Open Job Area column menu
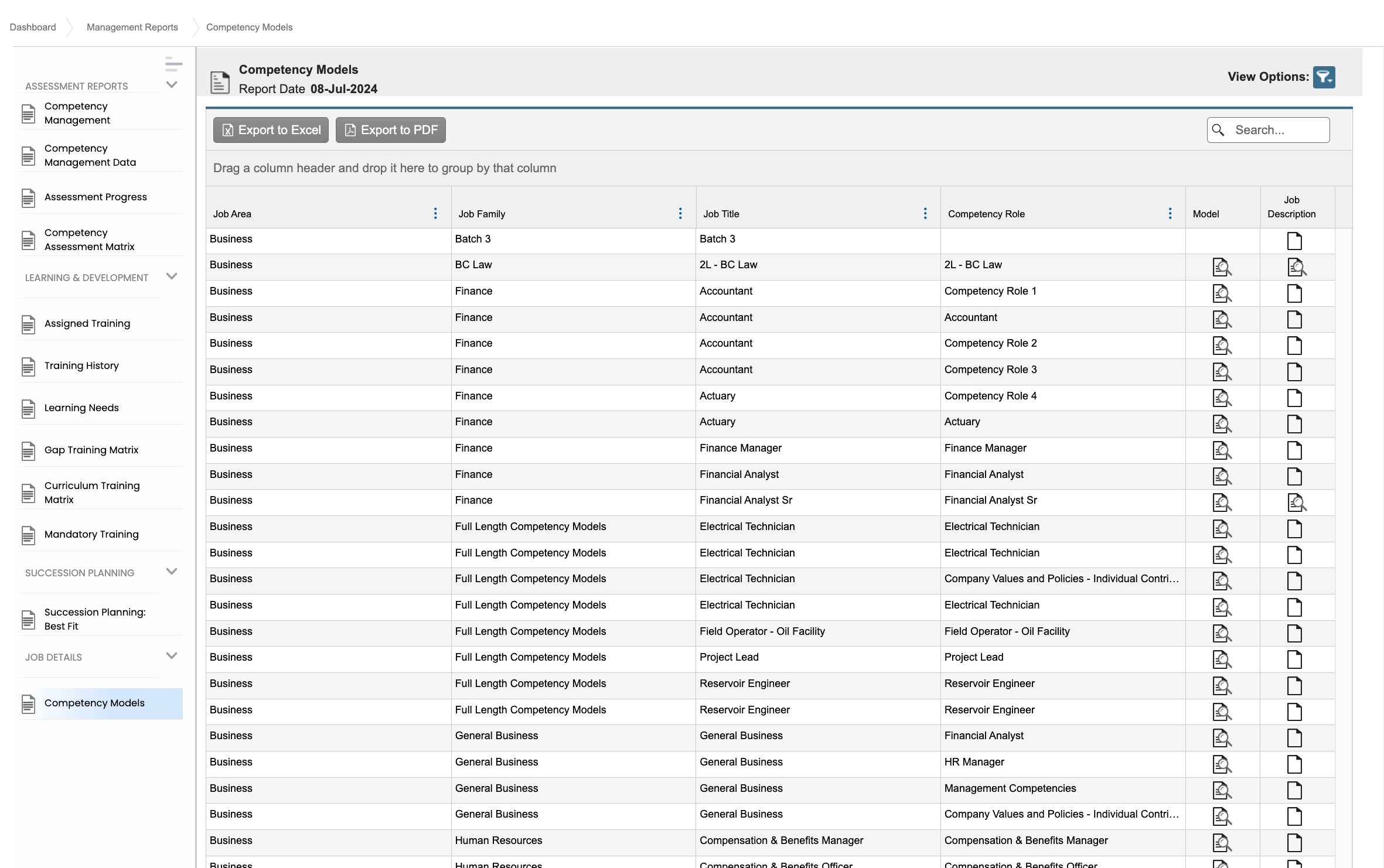The height and width of the screenshot is (868, 1384). (x=435, y=214)
